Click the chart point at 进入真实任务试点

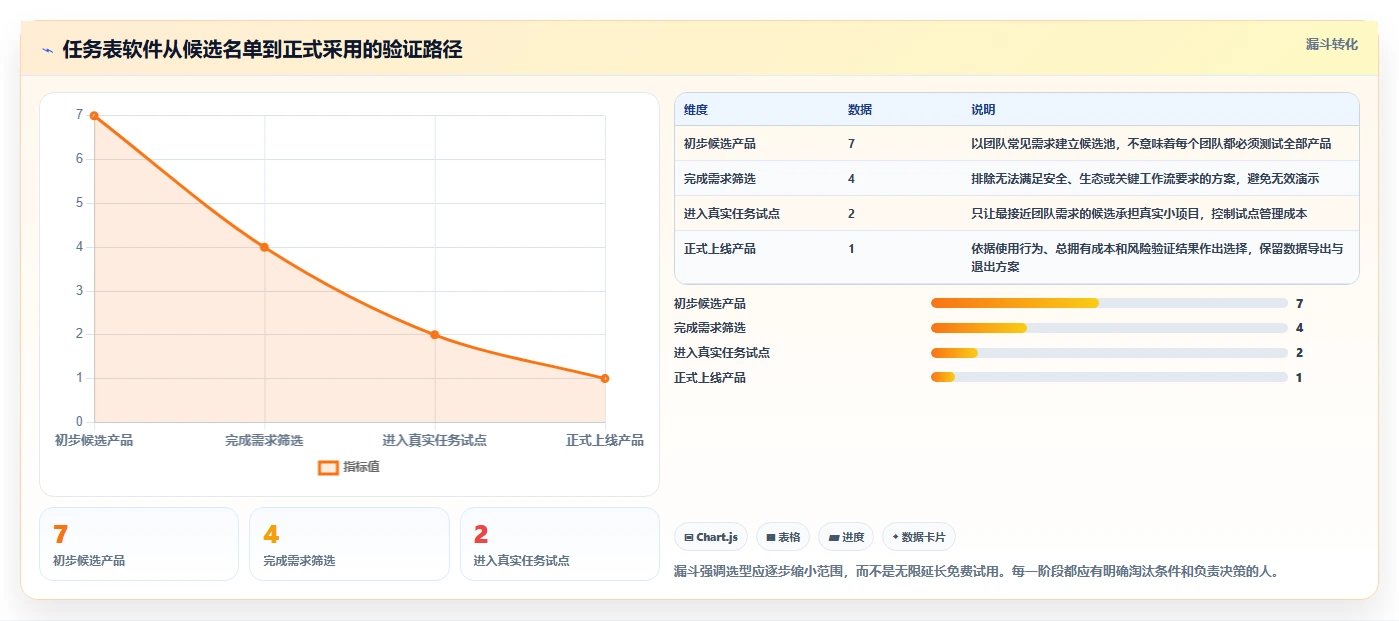[x=435, y=335]
